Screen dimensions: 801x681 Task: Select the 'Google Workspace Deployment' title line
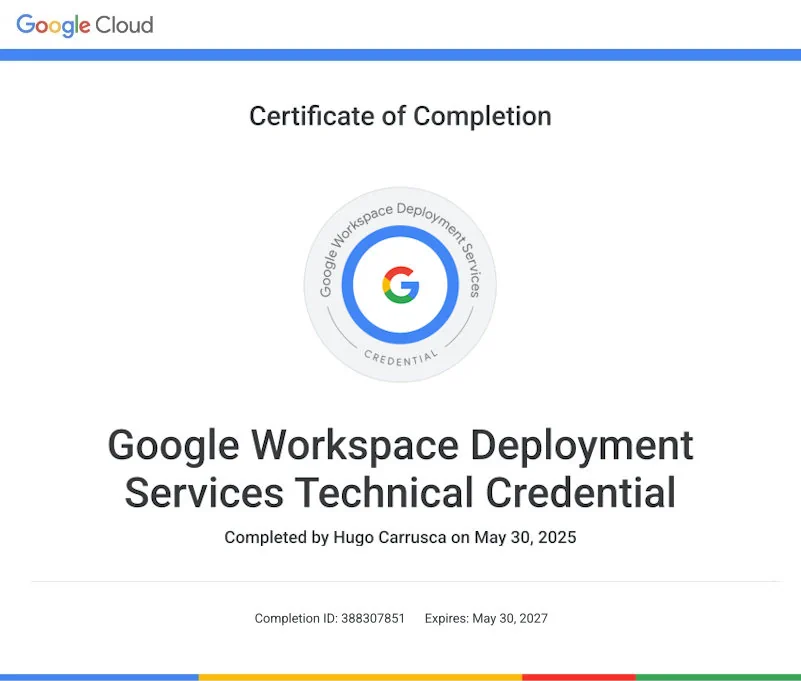(400, 446)
